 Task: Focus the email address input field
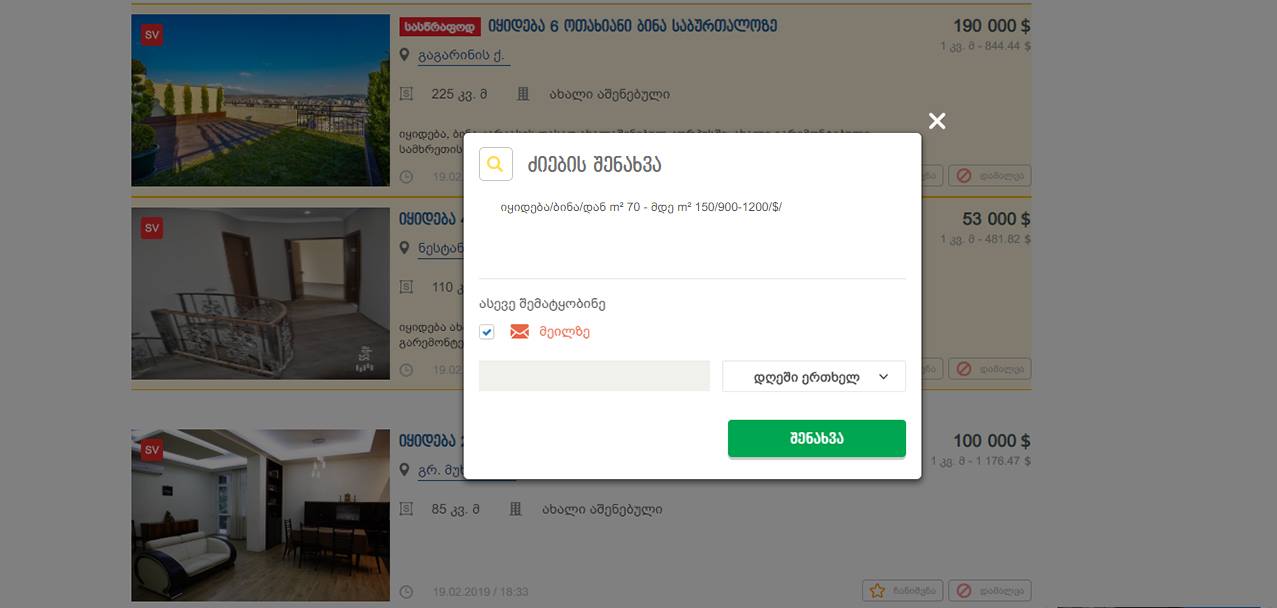(x=594, y=376)
